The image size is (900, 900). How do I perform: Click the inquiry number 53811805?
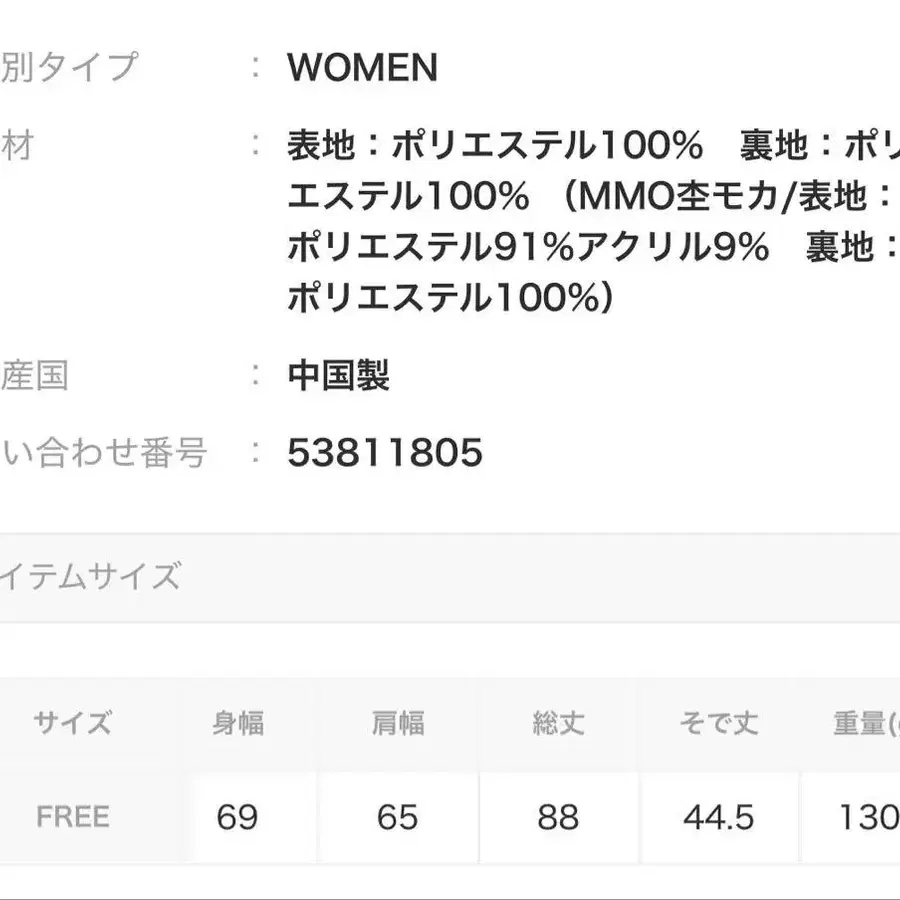[384, 454]
